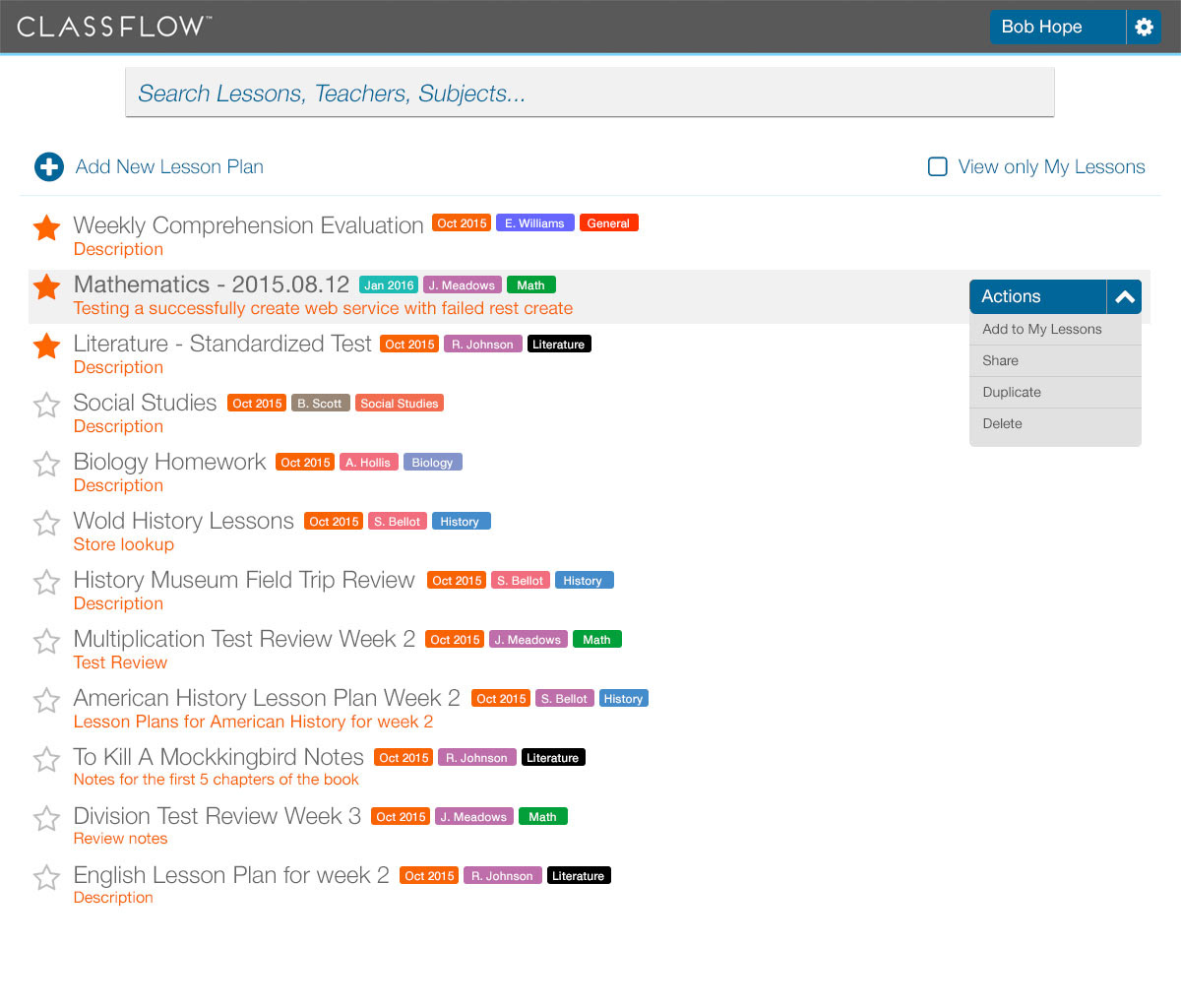
Task: Unstar Mathematics - 2015.08.12 lesson
Action: pos(47,286)
